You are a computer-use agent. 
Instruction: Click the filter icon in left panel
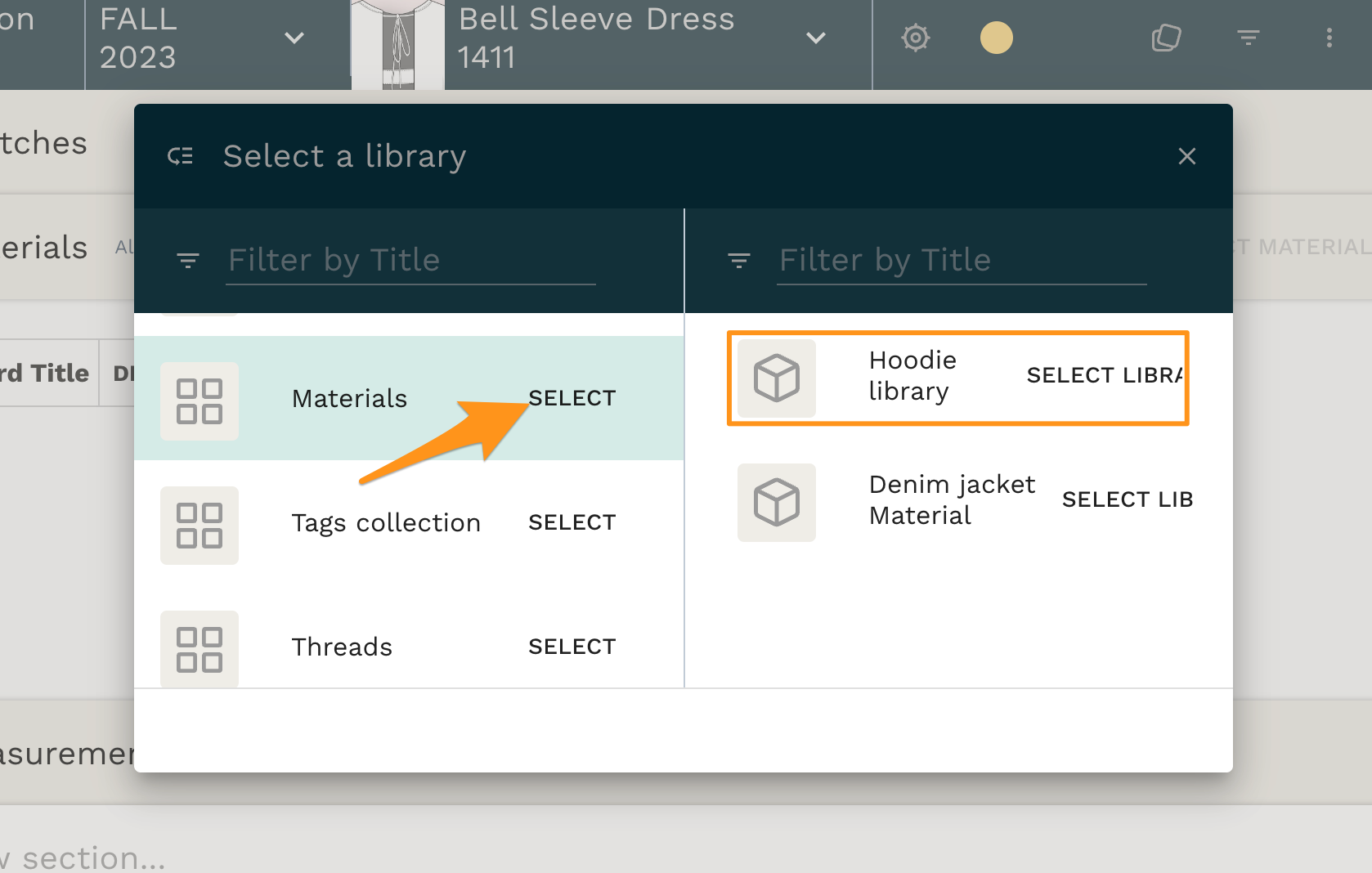pyautogui.click(x=188, y=261)
